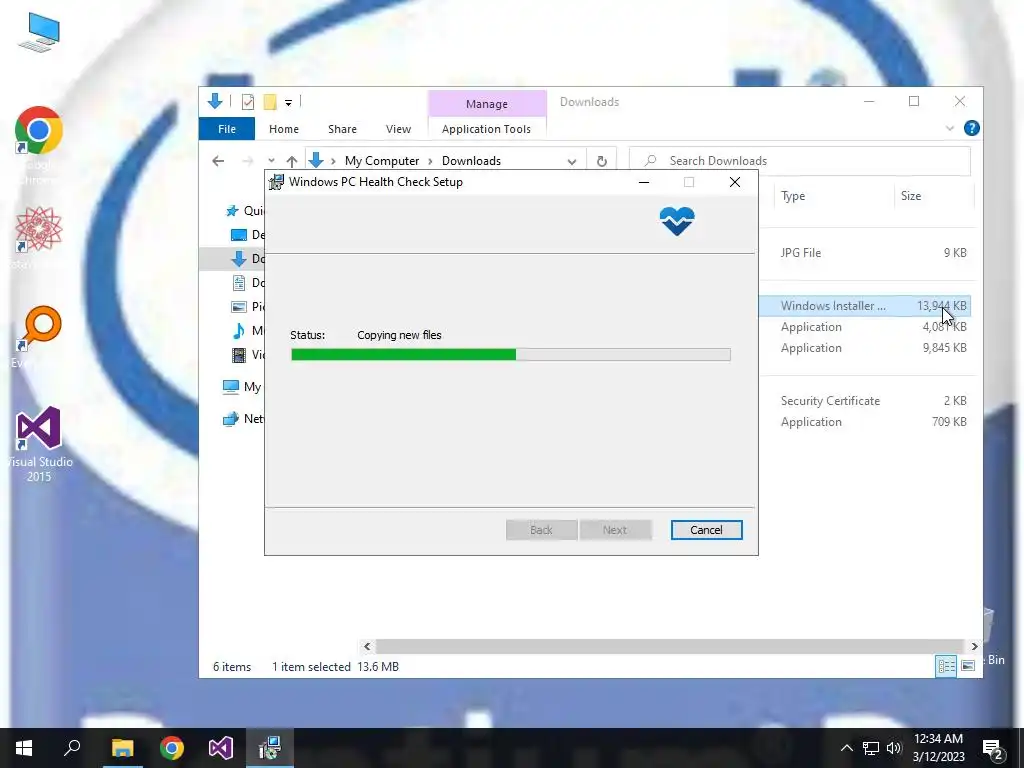Switch to large icons view layout

tap(968, 665)
